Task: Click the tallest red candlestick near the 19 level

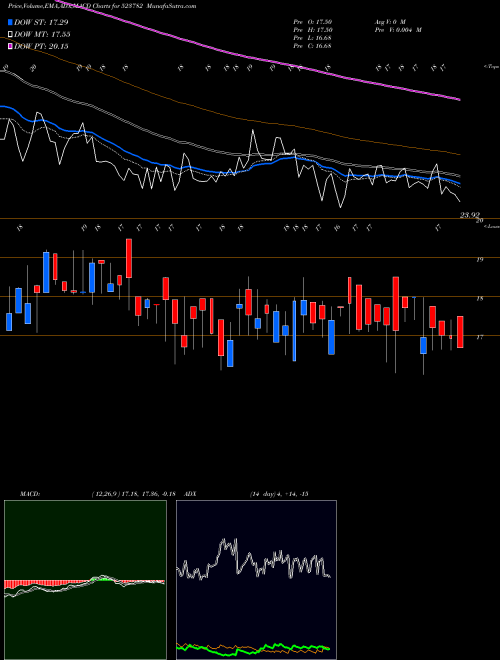Action: (129, 258)
